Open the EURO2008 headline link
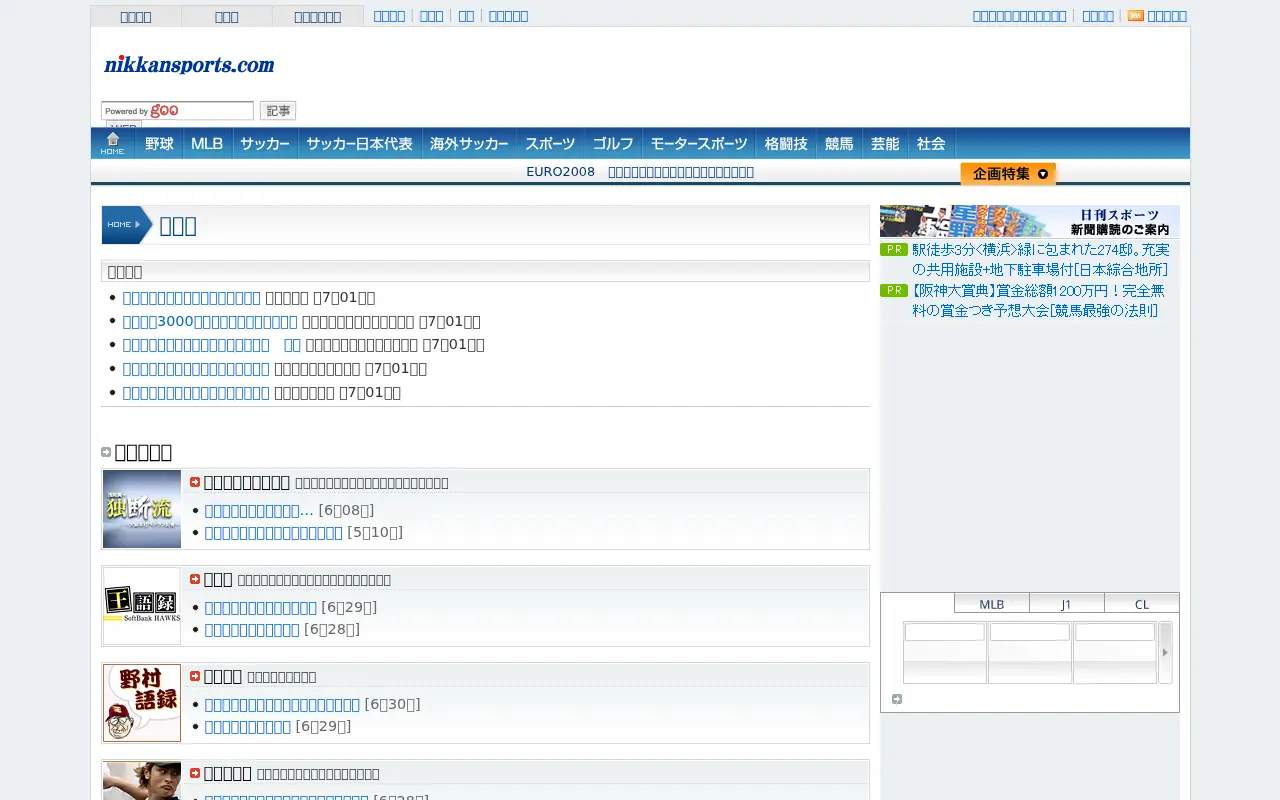1280x800 pixels. (640, 172)
